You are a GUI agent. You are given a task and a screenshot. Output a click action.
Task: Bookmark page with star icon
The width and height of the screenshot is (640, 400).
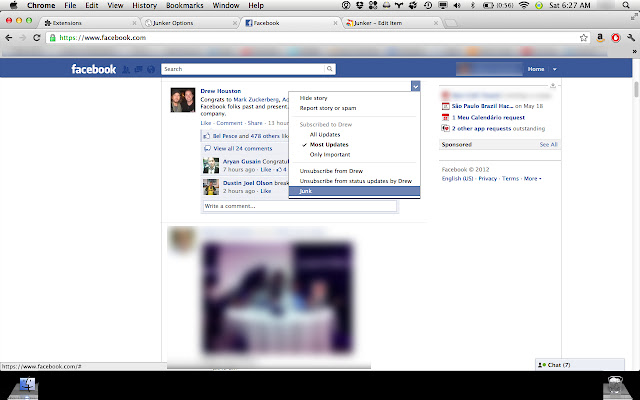pos(584,38)
